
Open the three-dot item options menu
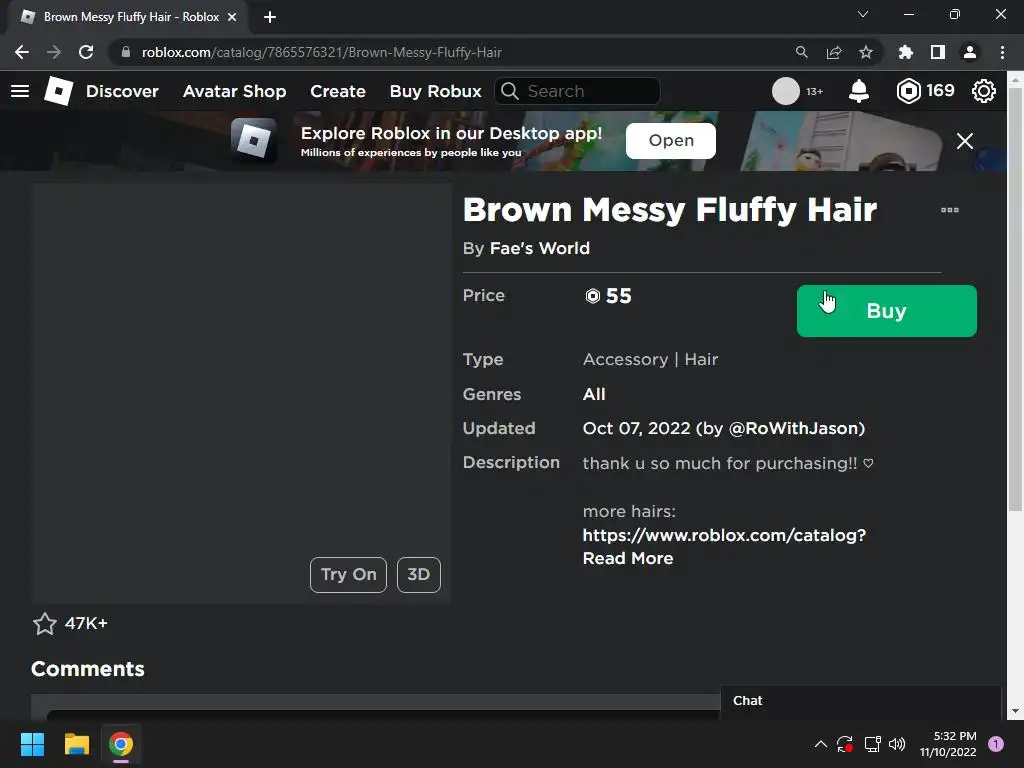(x=950, y=210)
